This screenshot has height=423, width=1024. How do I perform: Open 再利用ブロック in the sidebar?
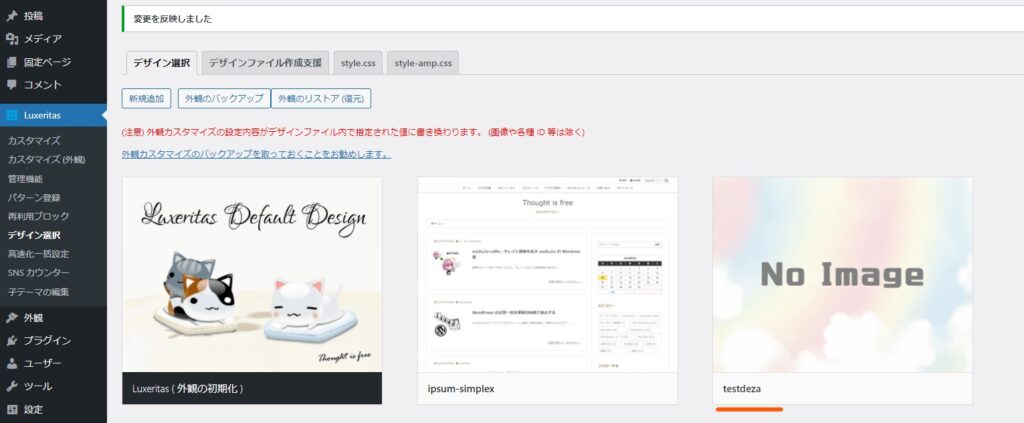pos(39,216)
